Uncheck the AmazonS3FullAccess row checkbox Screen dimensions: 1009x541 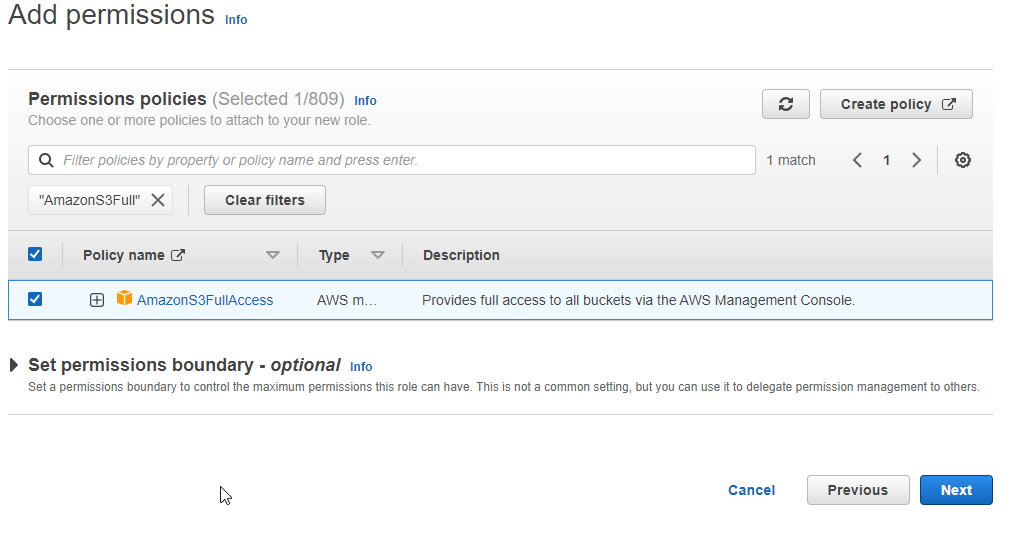point(35,299)
